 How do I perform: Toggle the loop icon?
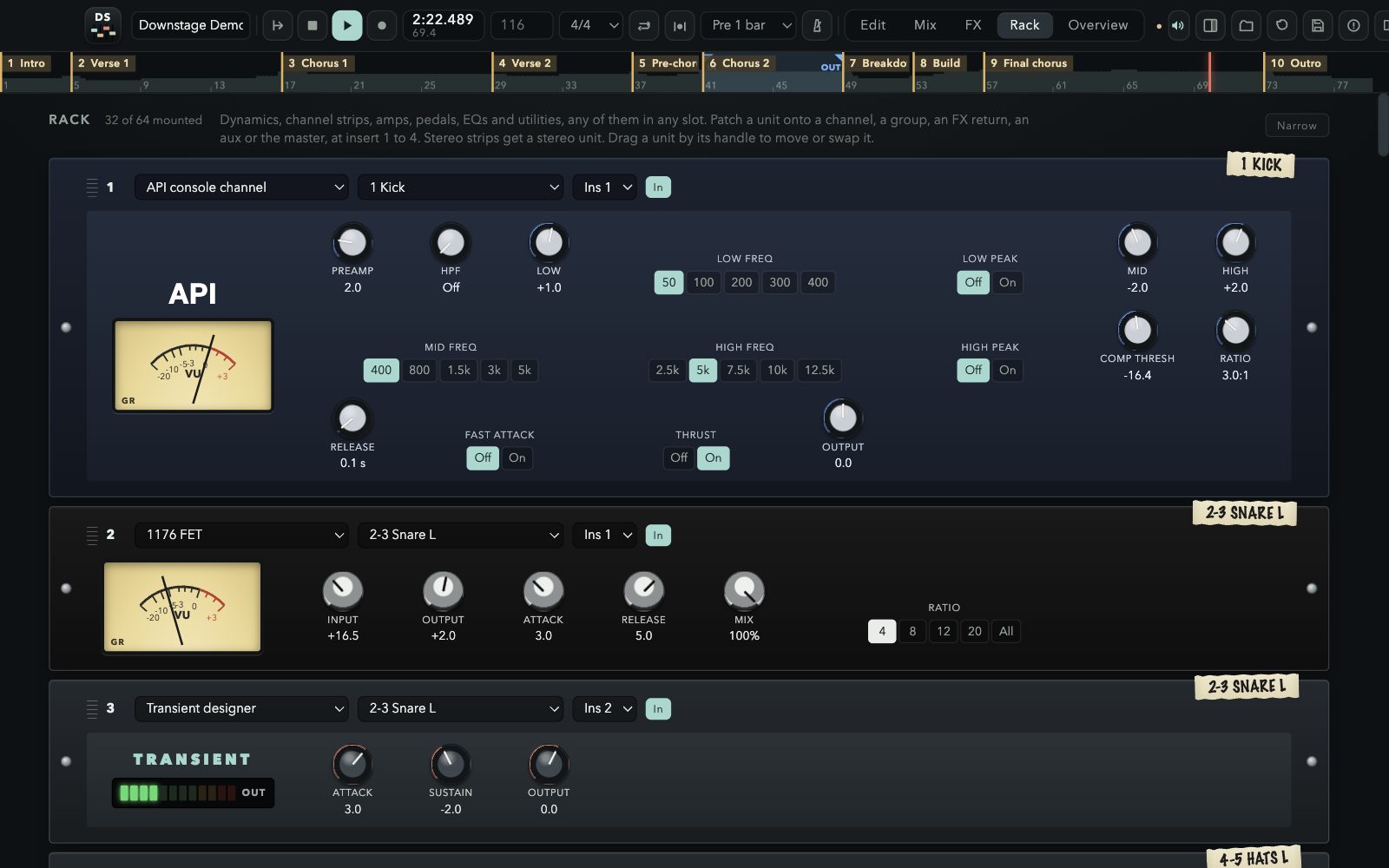(644, 25)
